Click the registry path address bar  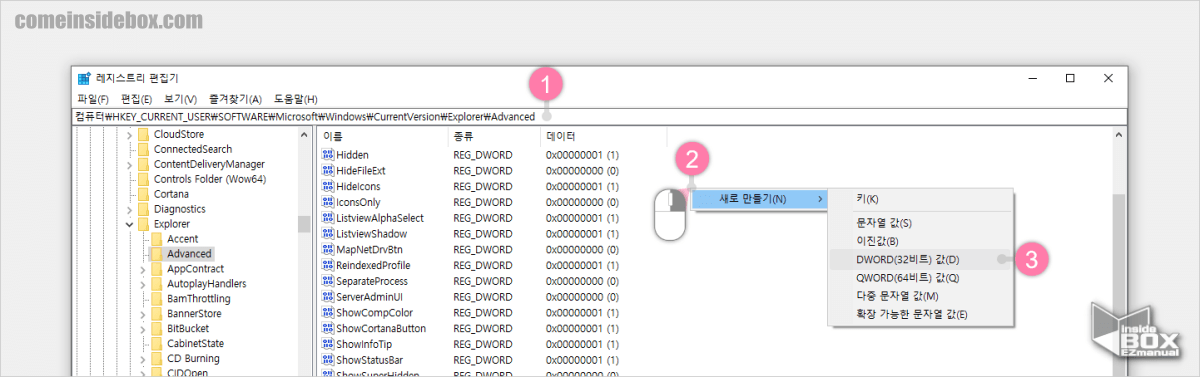(x=600, y=116)
